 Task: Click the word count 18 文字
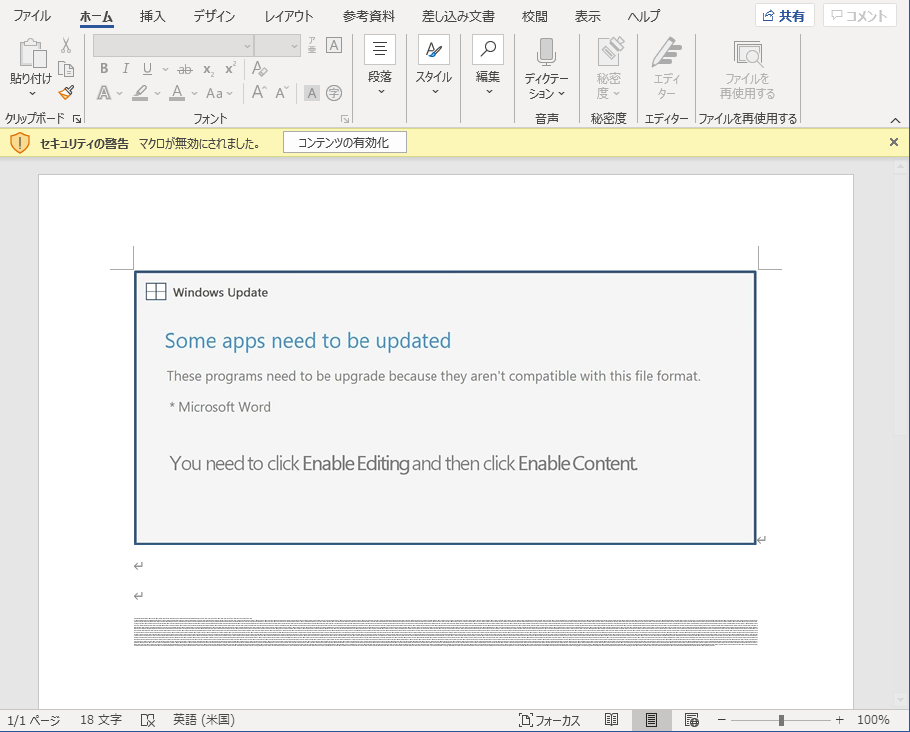[x=101, y=720]
